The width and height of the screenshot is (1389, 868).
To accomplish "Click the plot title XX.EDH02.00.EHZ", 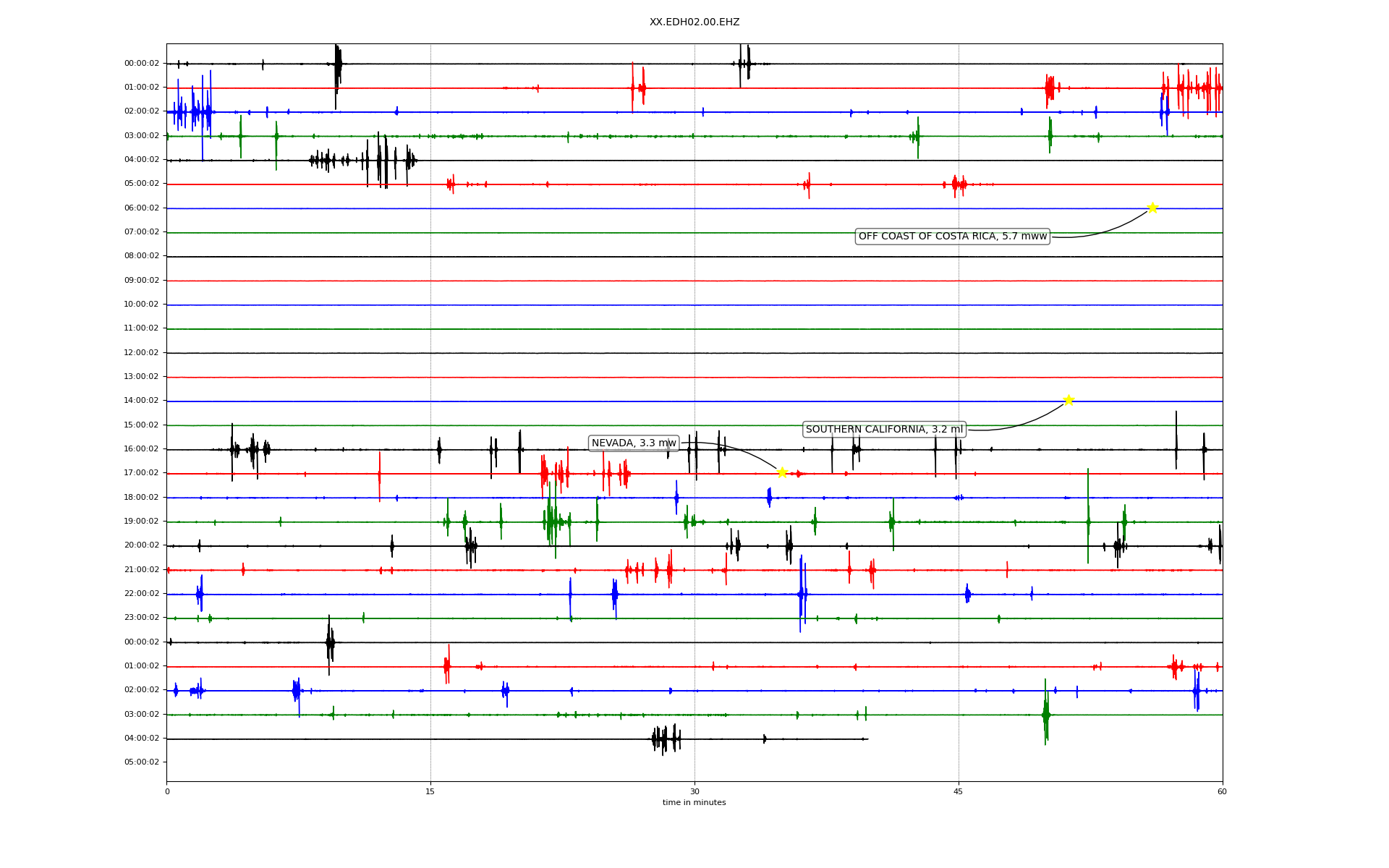I will [694, 22].
